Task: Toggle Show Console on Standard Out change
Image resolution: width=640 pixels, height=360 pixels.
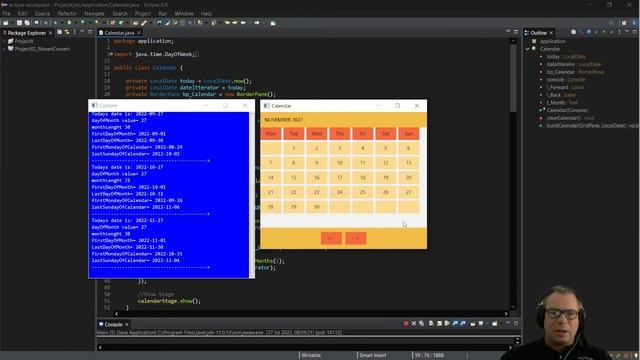Action: point(455,324)
